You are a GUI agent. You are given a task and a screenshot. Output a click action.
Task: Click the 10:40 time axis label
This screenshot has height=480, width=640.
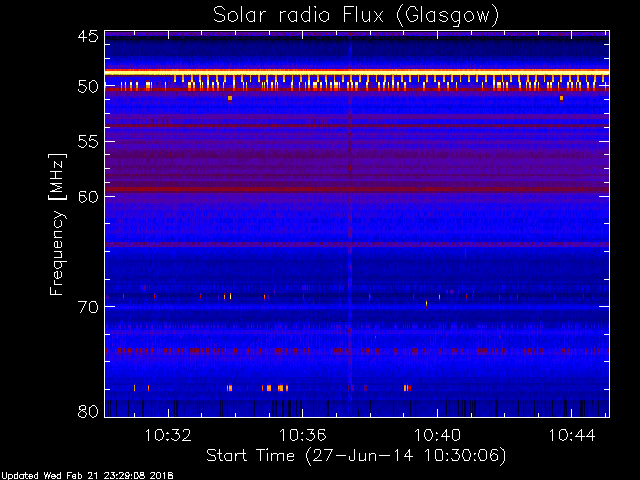click(438, 435)
